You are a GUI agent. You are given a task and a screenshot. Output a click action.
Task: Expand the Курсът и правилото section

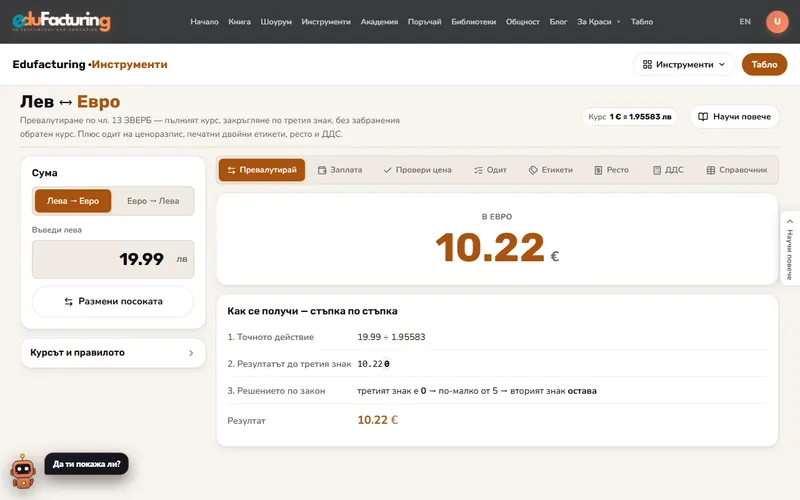pos(113,353)
